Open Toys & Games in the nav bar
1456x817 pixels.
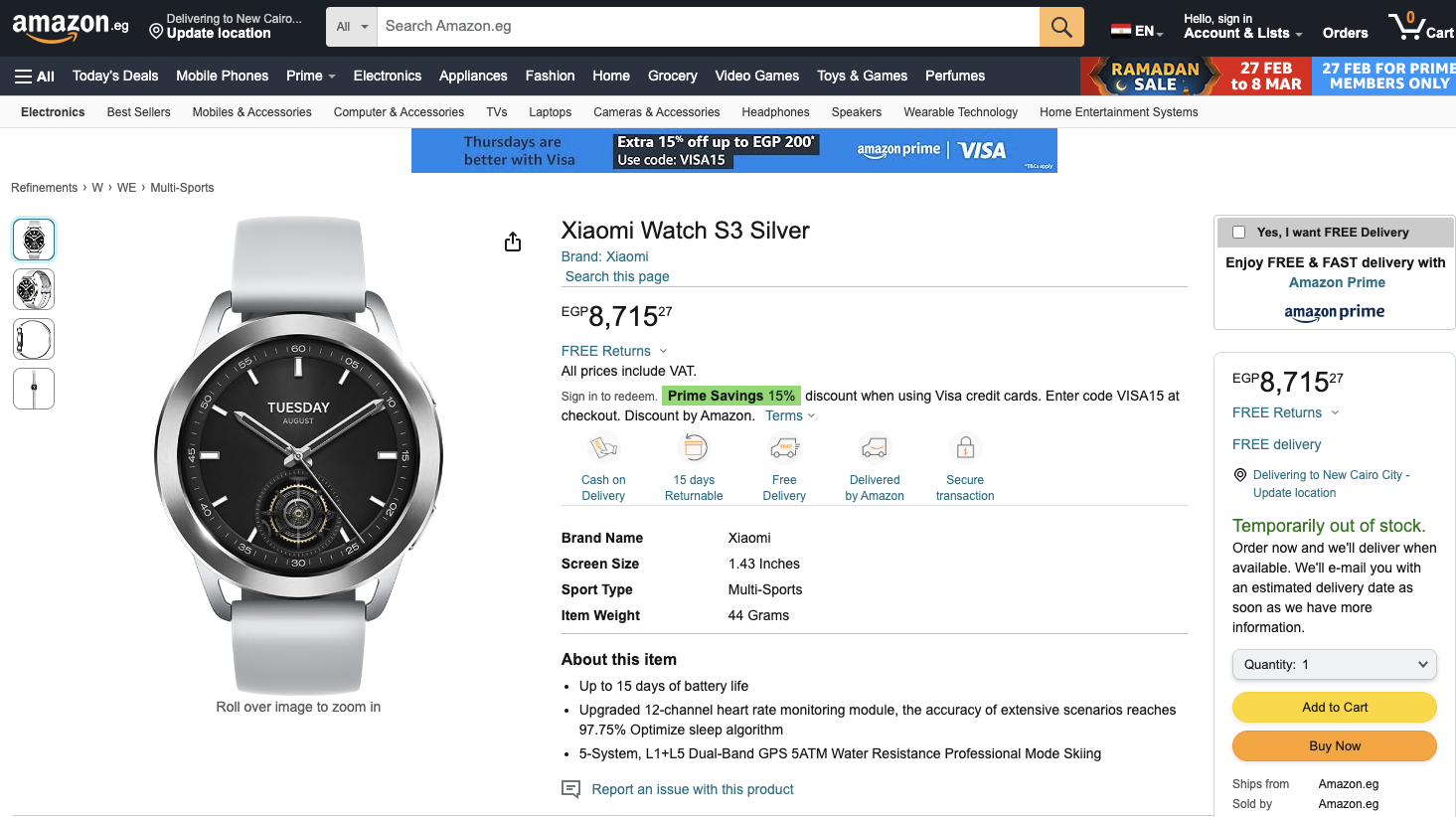(x=863, y=76)
